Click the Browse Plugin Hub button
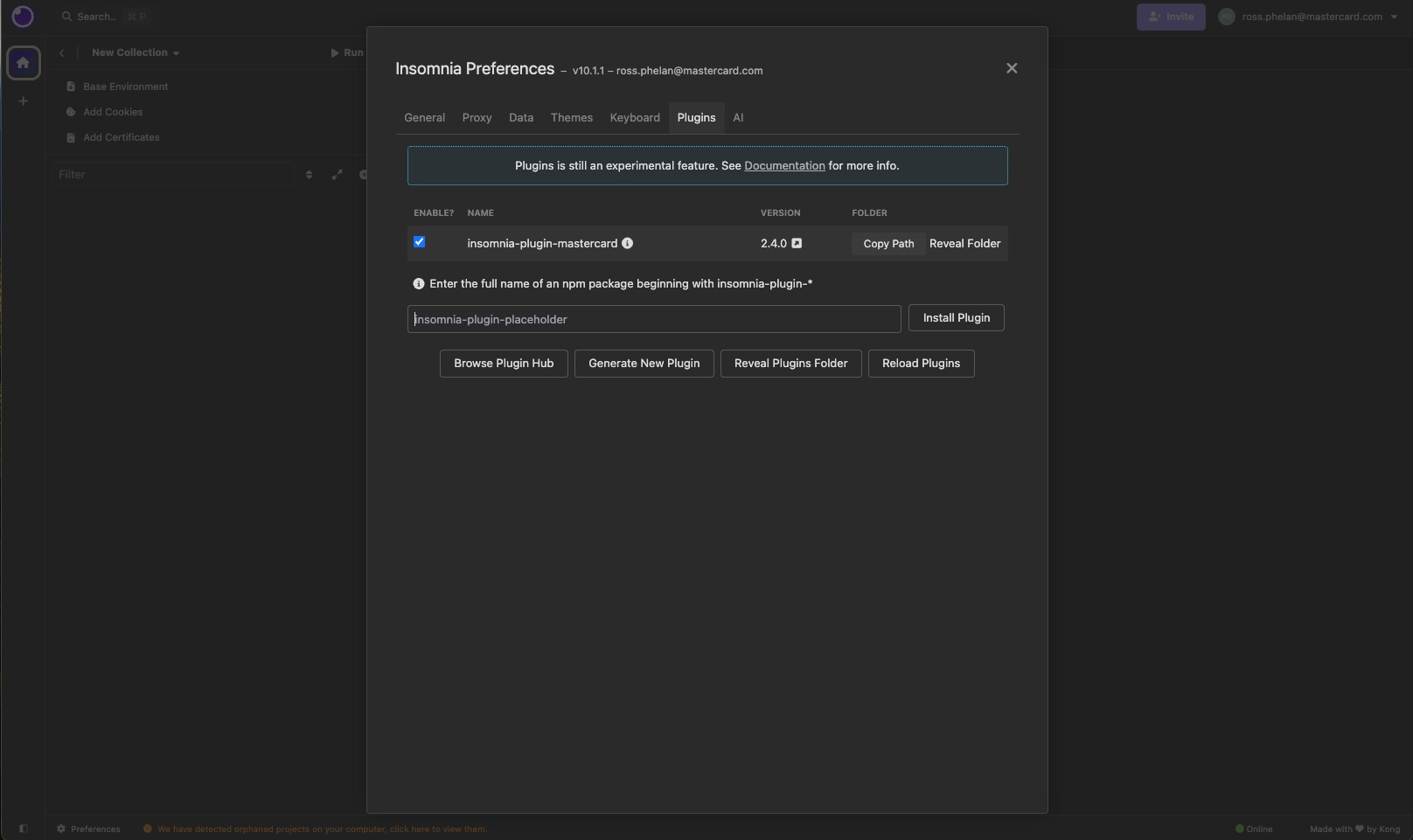Viewport: 1413px width, 840px height. click(x=504, y=364)
